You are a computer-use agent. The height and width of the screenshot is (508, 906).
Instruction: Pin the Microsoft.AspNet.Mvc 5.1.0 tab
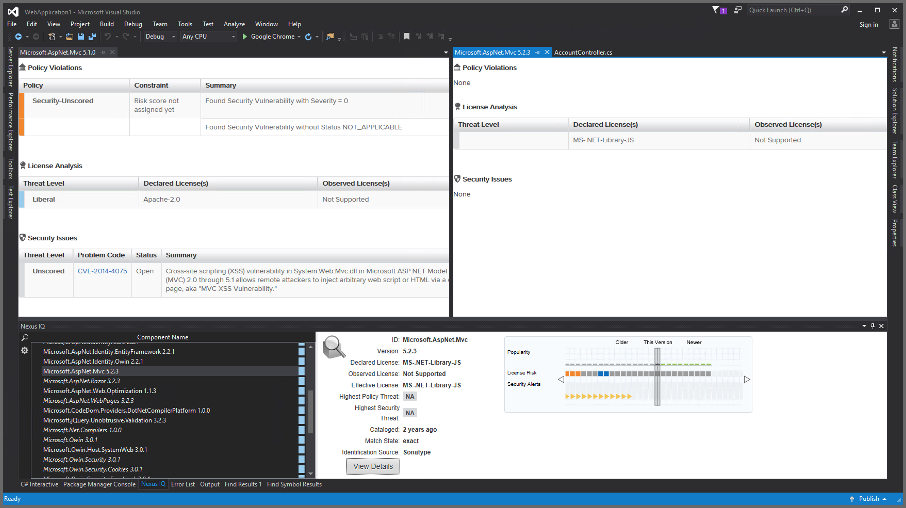coord(103,53)
